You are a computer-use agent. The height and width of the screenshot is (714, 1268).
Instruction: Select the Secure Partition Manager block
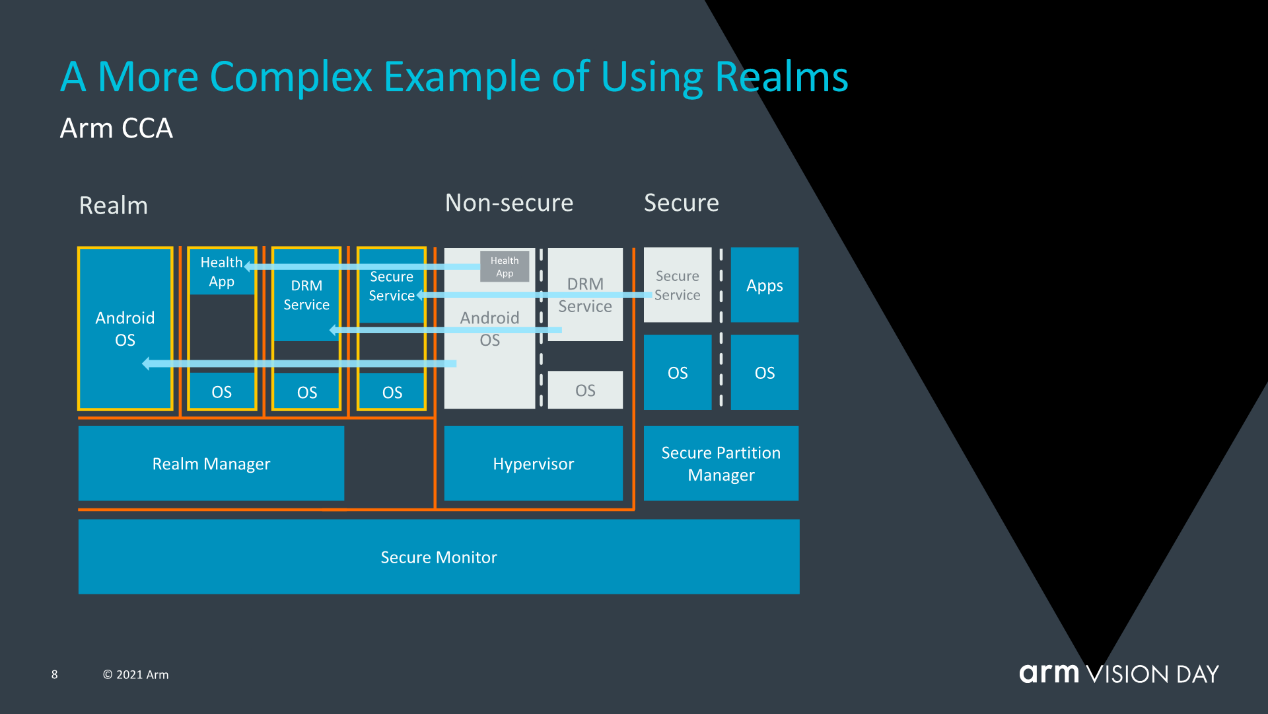(721, 464)
